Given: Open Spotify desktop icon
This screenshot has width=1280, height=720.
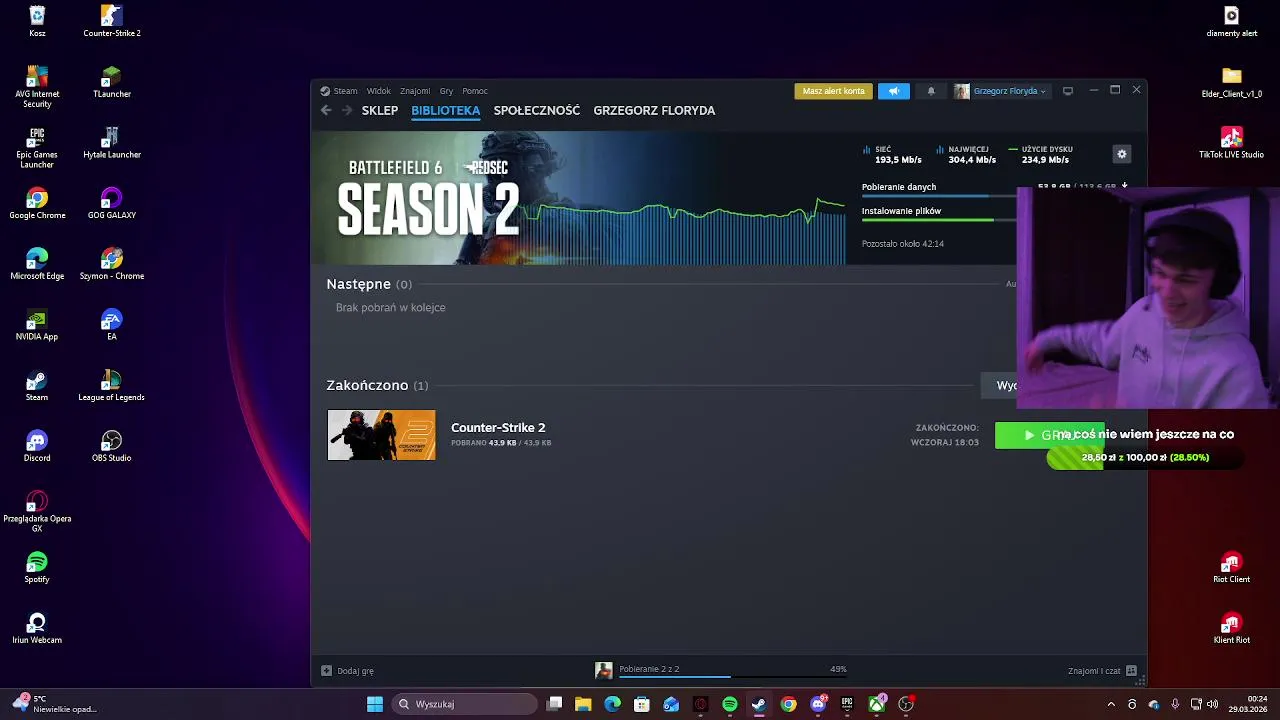Looking at the screenshot, I should click(37, 568).
